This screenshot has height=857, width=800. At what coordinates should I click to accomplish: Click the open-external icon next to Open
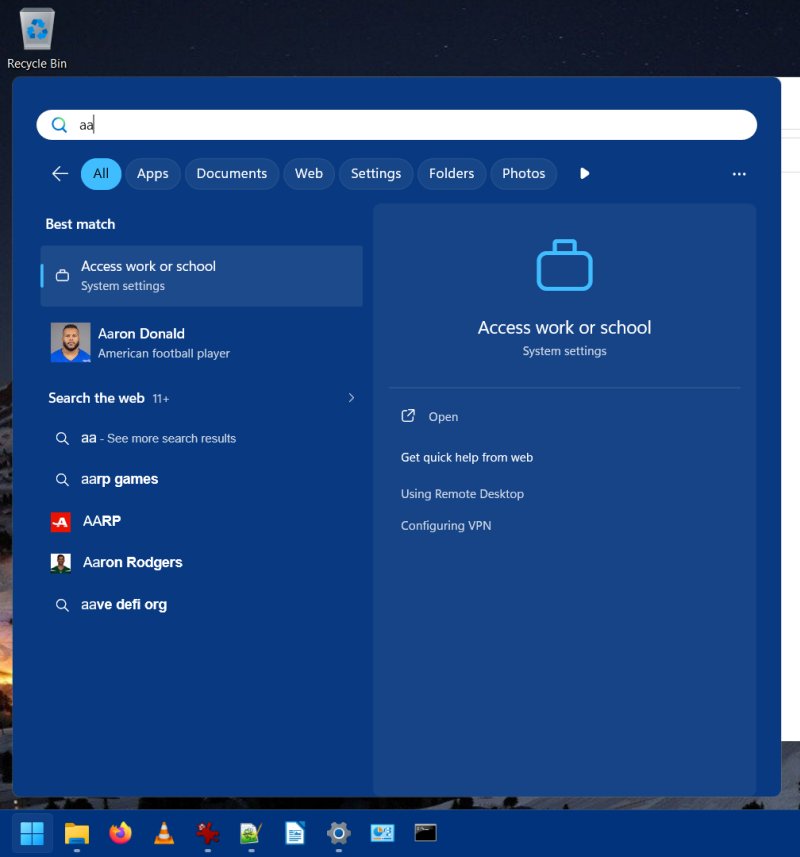point(408,416)
